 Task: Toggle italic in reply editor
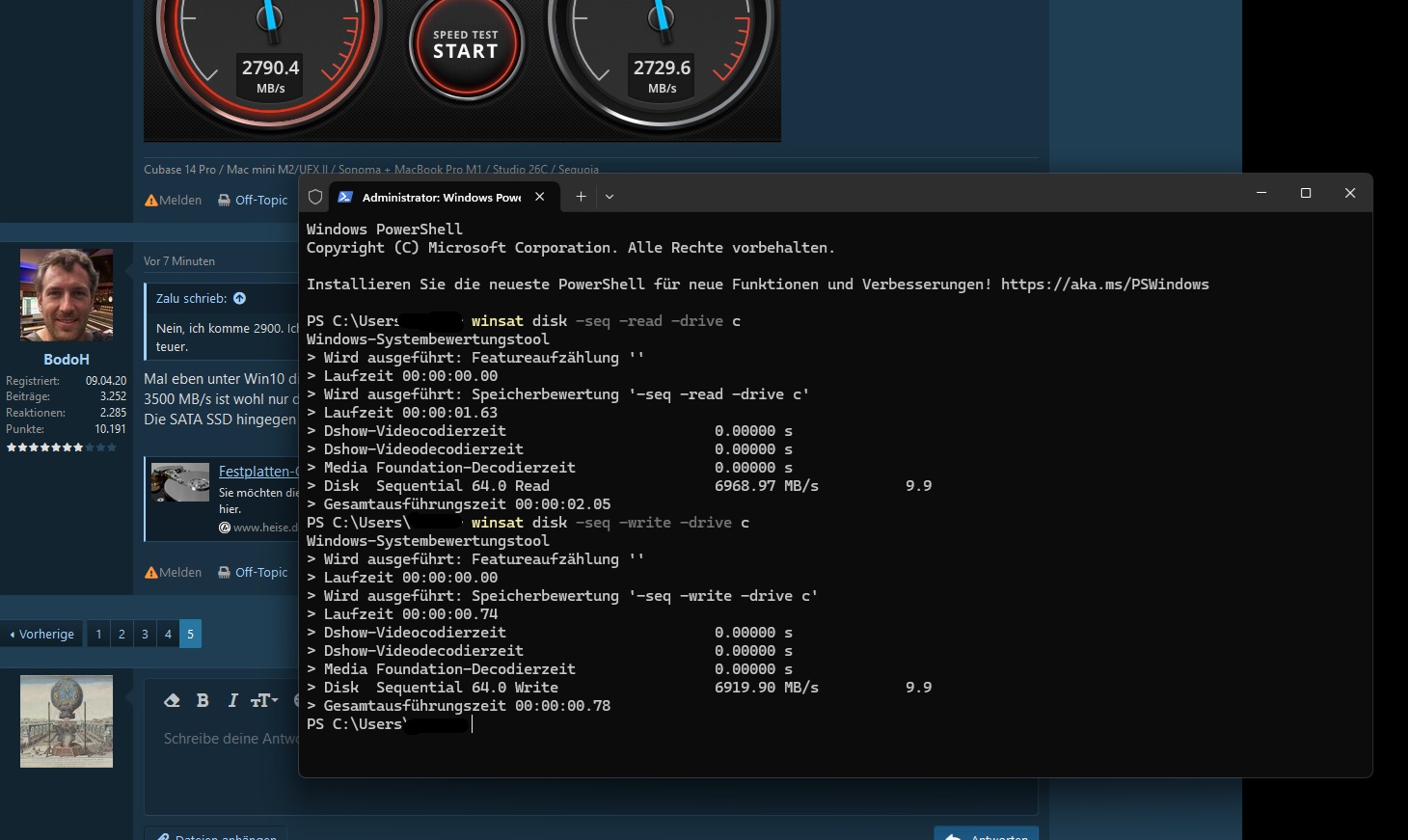click(232, 700)
